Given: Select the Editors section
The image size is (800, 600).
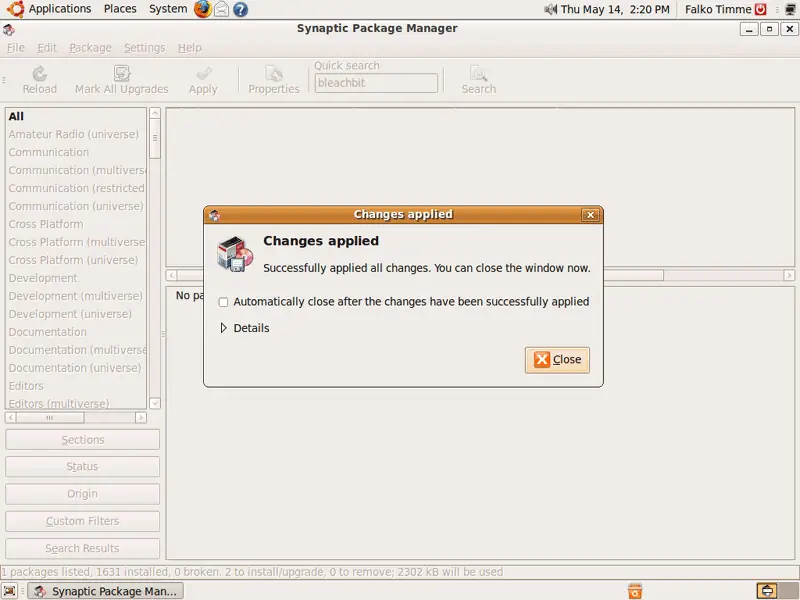Looking at the screenshot, I should click(77, 386).
